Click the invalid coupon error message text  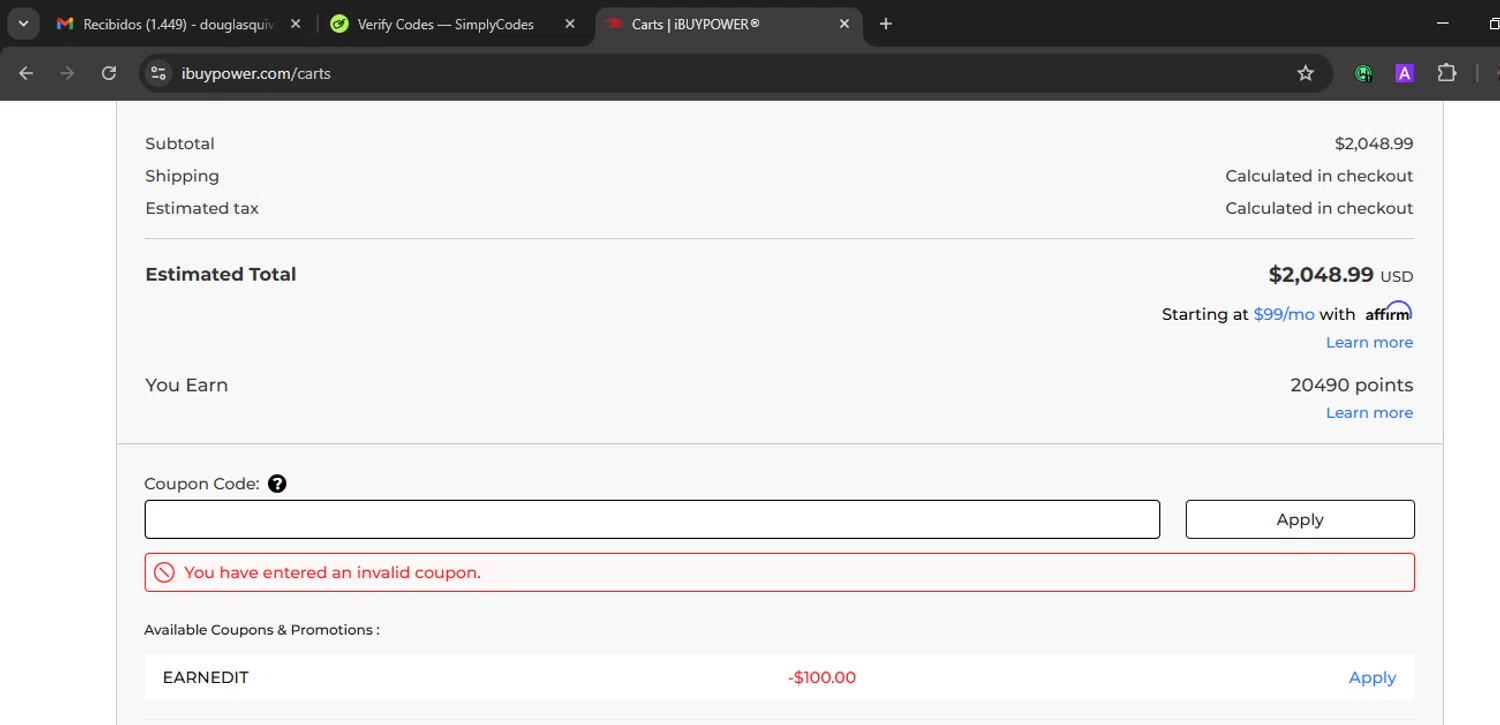point(332,573)
